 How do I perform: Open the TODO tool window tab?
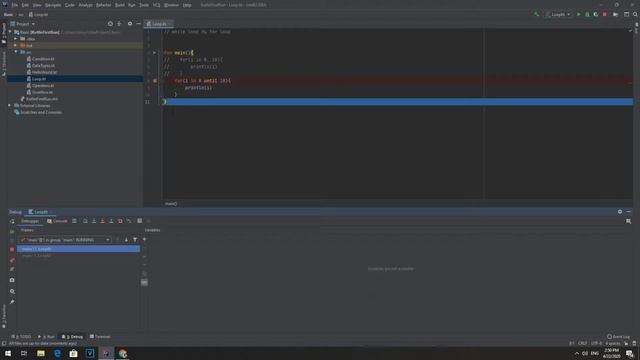(21, 337)
